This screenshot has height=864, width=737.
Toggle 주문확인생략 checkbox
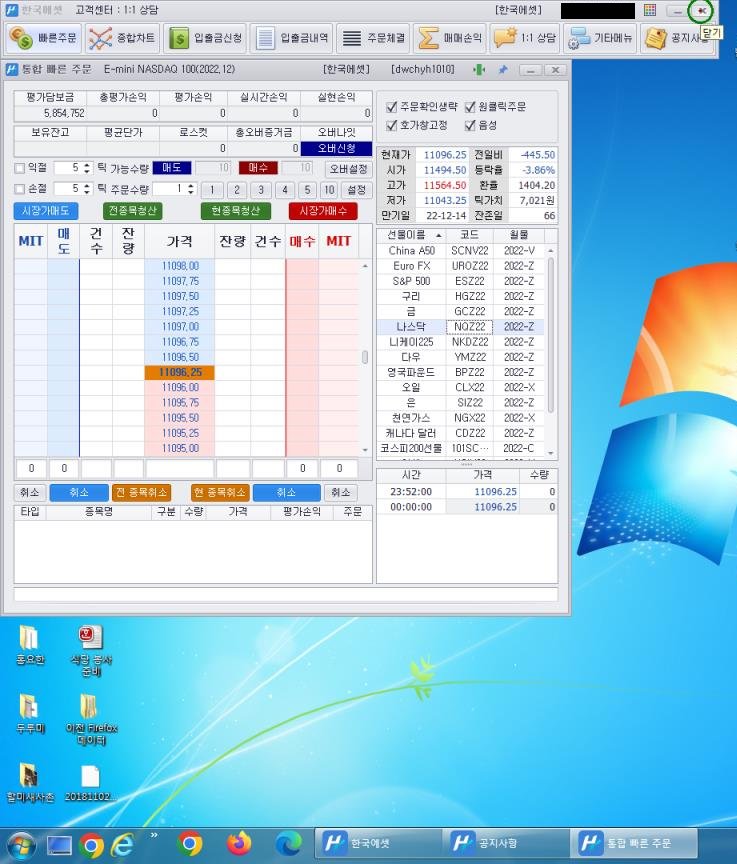pos(392,107)
